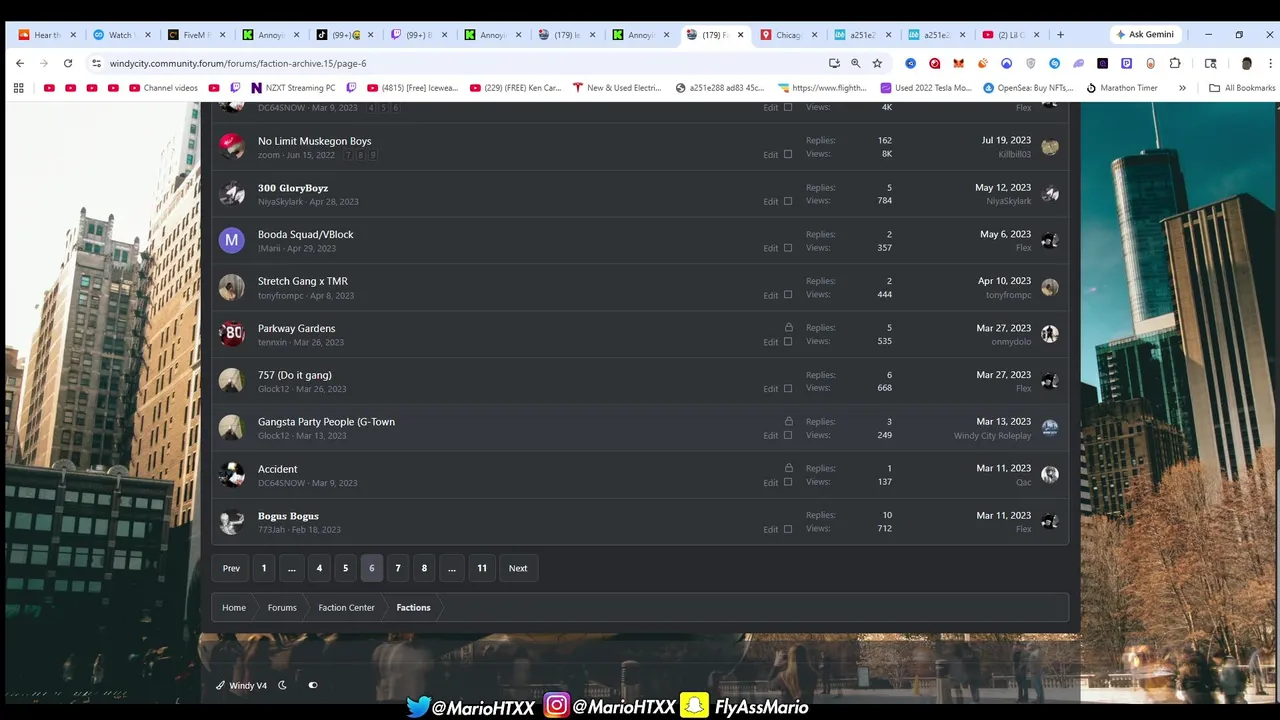This screenshot has width=1280, height=720.
Task: Expand the second ellipsis before page 11
Action: (x=451, y=568)
